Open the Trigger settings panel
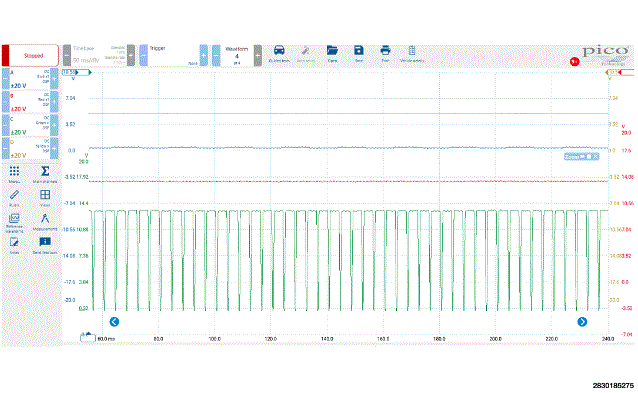The height and width of the screenshot is (393, 638). (174, 55)
